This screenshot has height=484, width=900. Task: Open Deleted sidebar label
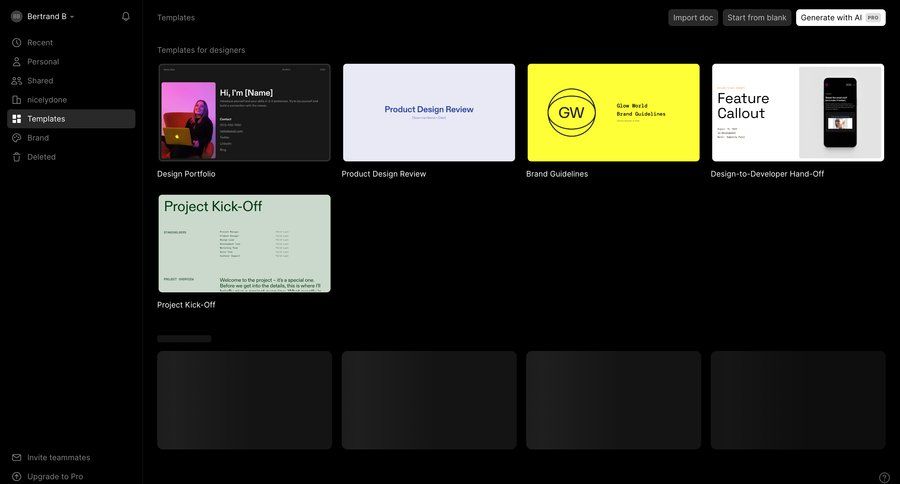click(41, 157)
